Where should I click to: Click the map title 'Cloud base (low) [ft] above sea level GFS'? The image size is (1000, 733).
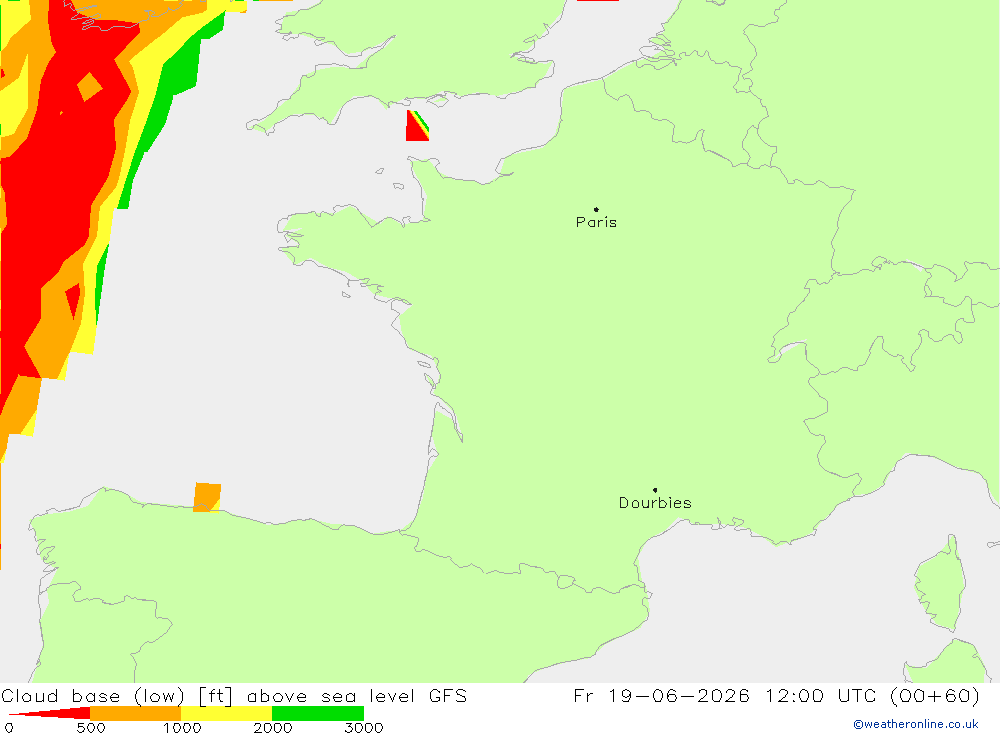click(234, 695)
